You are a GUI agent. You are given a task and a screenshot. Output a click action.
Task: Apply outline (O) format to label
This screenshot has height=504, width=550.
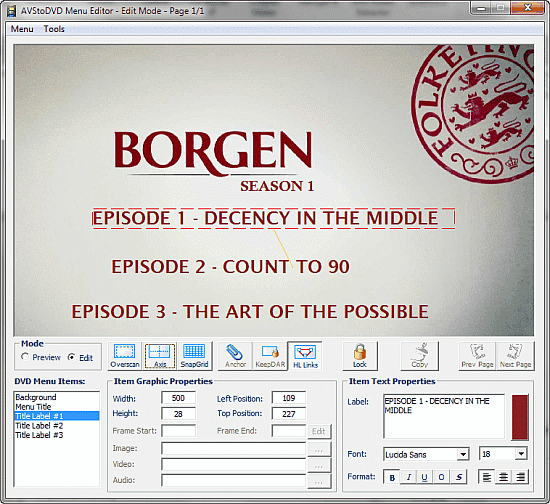pos(441,477)
